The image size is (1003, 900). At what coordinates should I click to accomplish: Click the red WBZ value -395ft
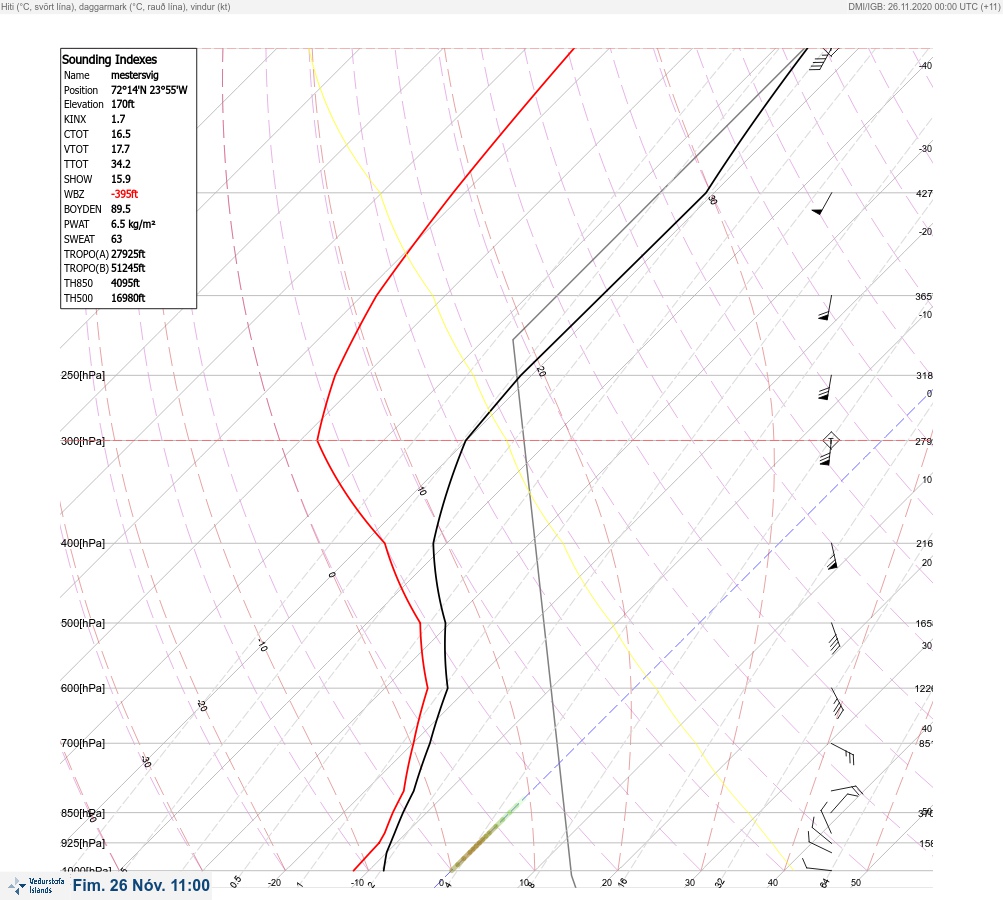[x=124, y=194]
